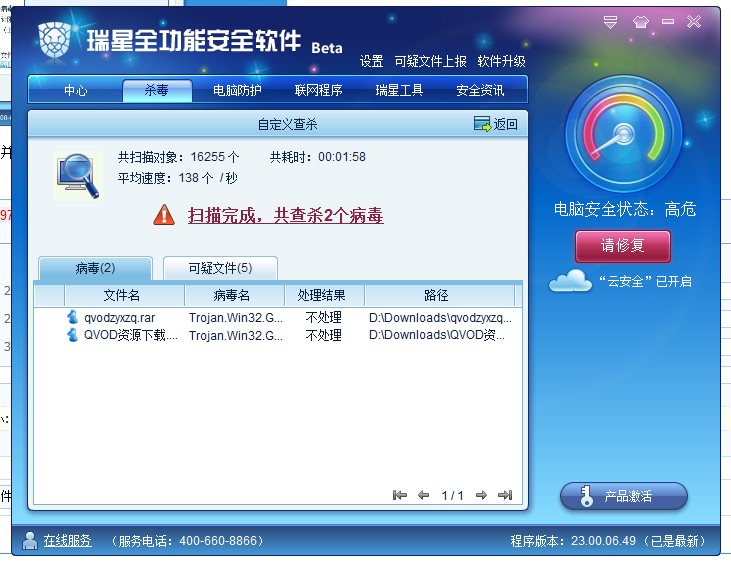Close the Rising security window
This screenshot has width=731, height=562.
tap(694, 21)
